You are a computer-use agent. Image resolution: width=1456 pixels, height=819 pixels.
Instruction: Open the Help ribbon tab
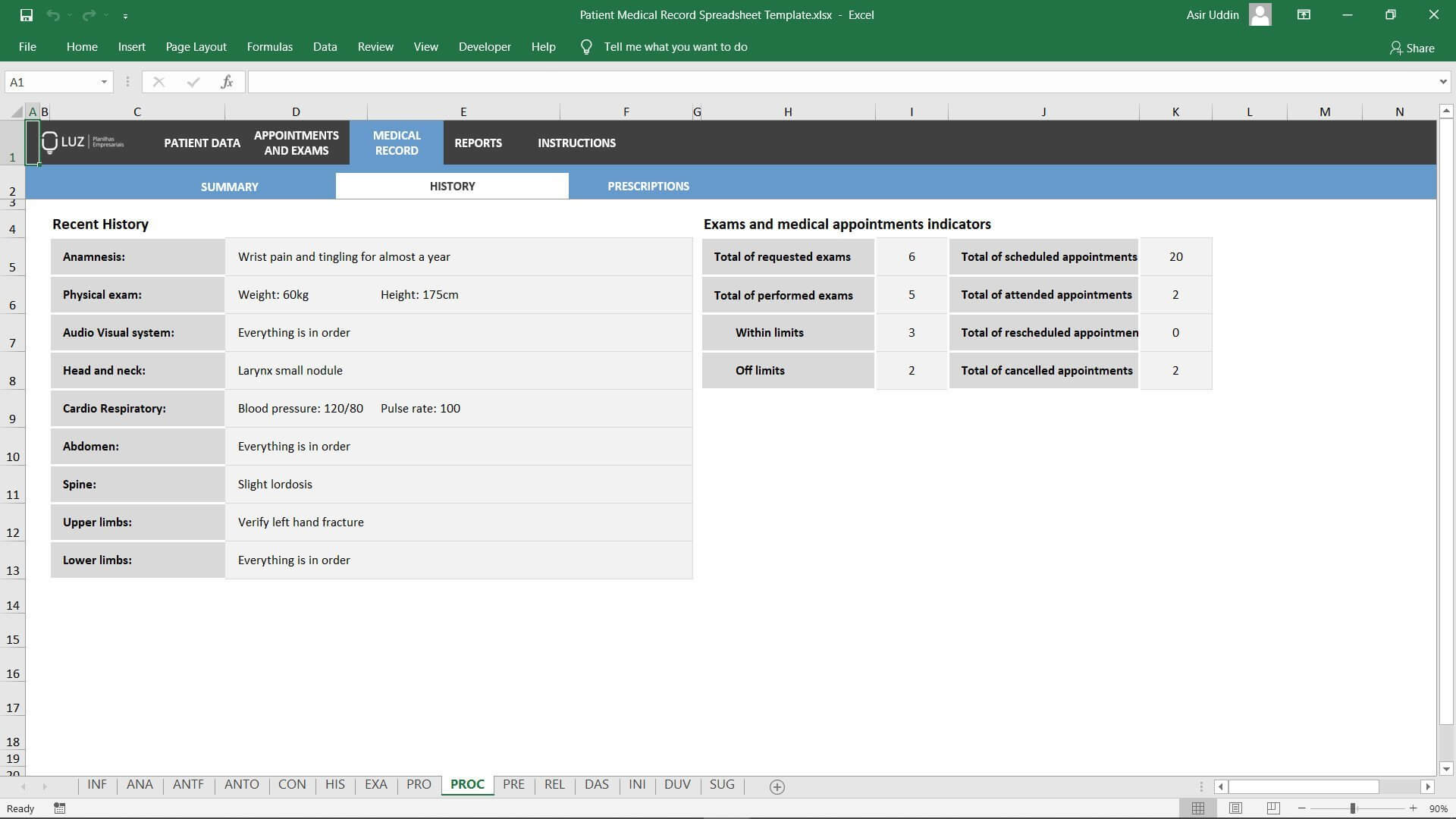[543, 47]
